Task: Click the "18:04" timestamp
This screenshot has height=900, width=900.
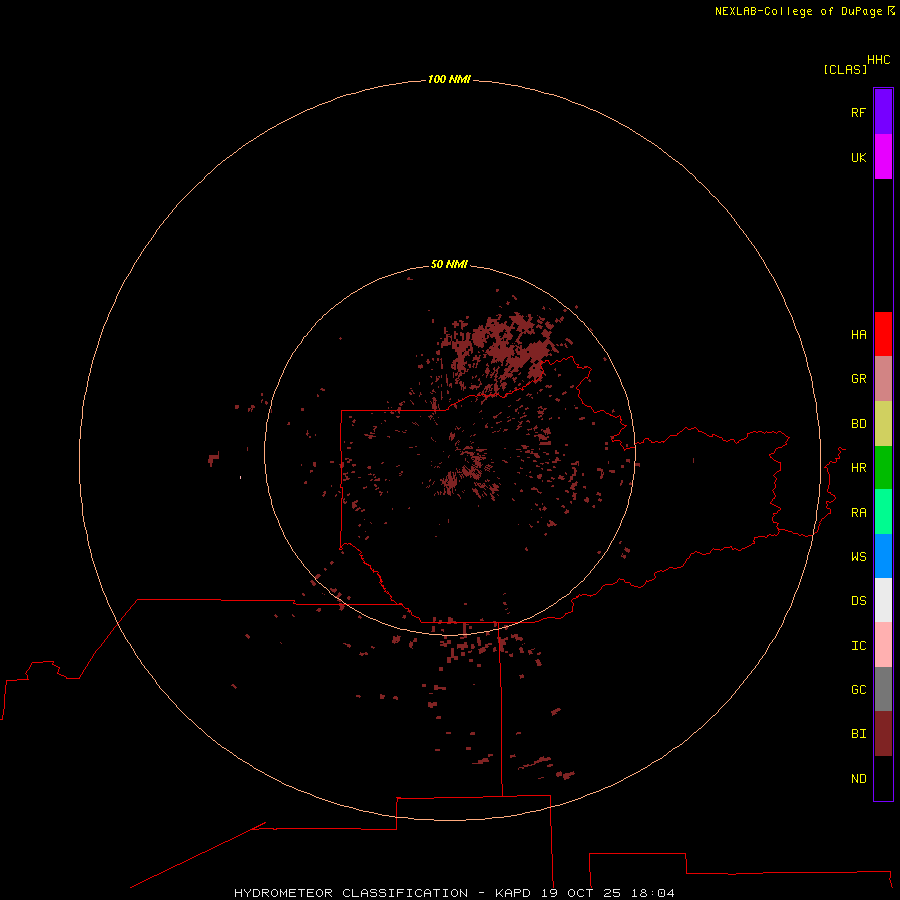Action: click(653, 893)
